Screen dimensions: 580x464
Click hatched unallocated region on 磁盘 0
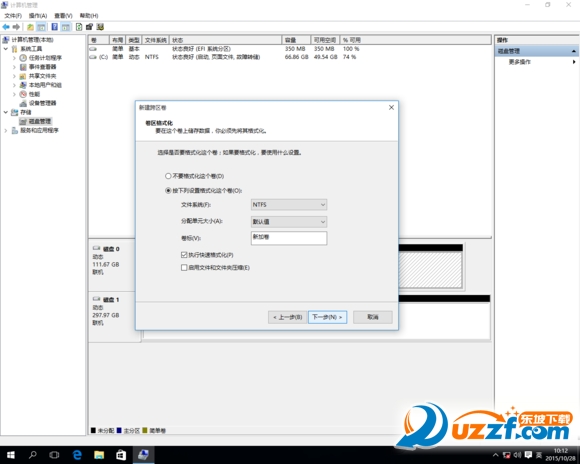431,270
